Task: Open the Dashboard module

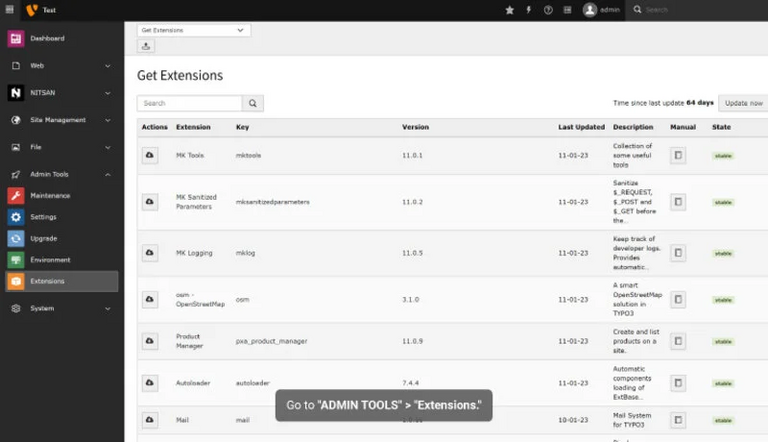Action: [61, 38]
